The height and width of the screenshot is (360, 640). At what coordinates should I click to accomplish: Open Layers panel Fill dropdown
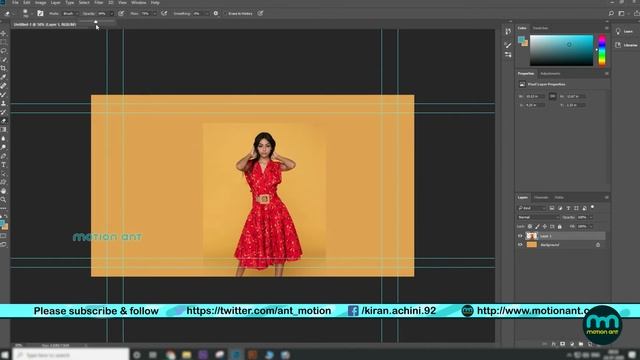click(x=591, y=227)
